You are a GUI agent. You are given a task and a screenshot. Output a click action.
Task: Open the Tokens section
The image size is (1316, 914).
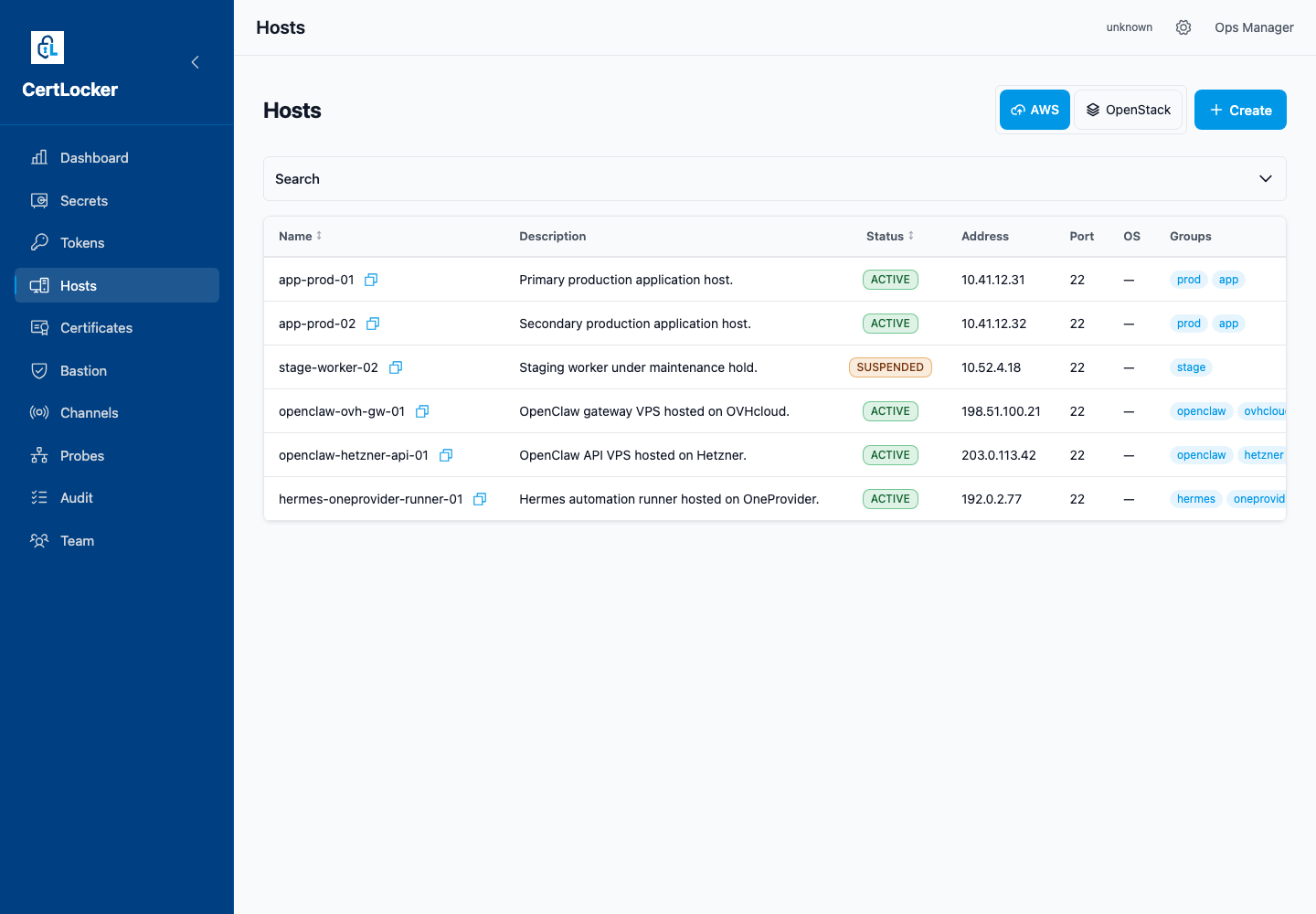click(x=117, y=243)
